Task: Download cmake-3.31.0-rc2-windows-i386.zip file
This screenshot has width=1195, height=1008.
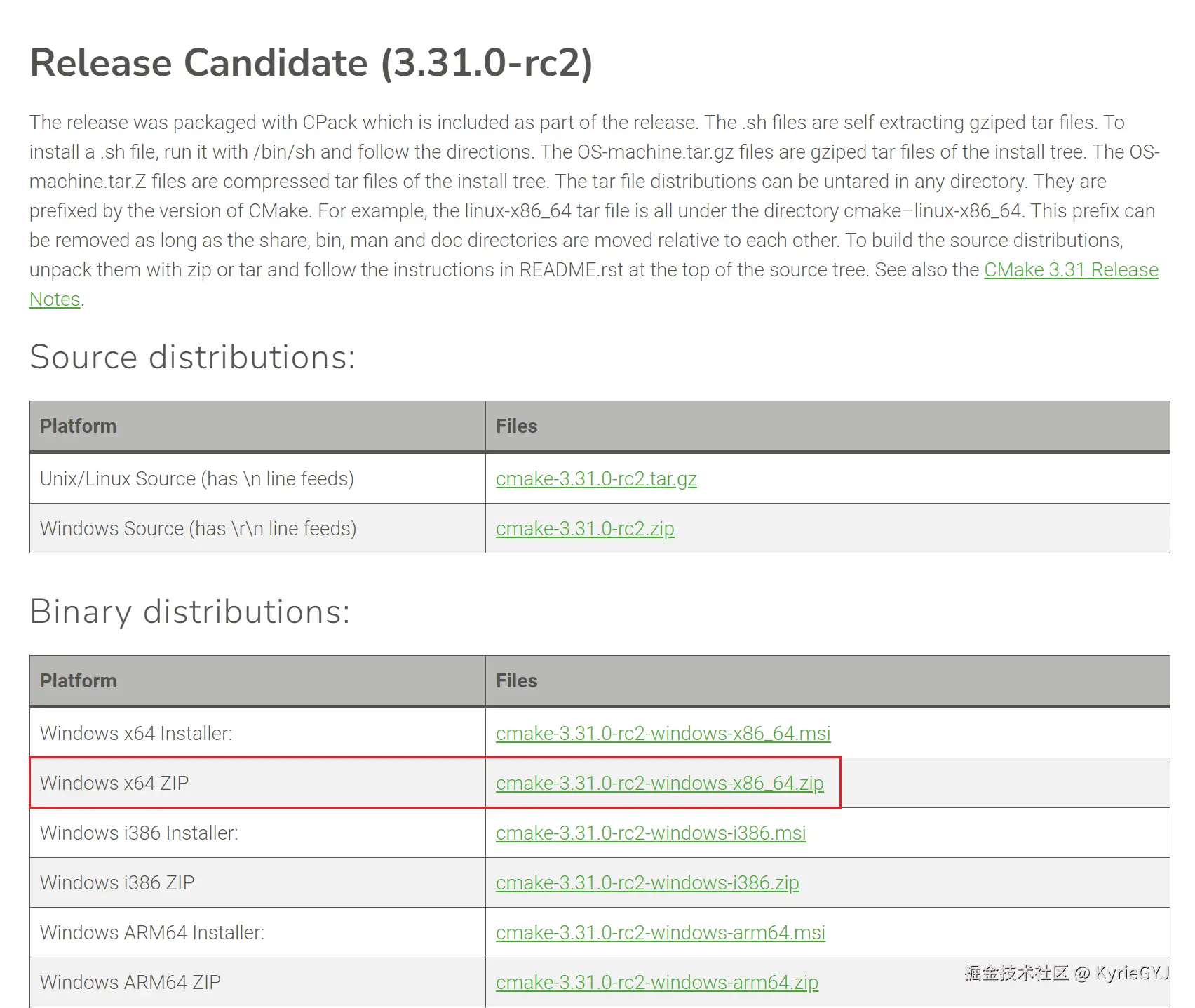Action: pos(647,883)
